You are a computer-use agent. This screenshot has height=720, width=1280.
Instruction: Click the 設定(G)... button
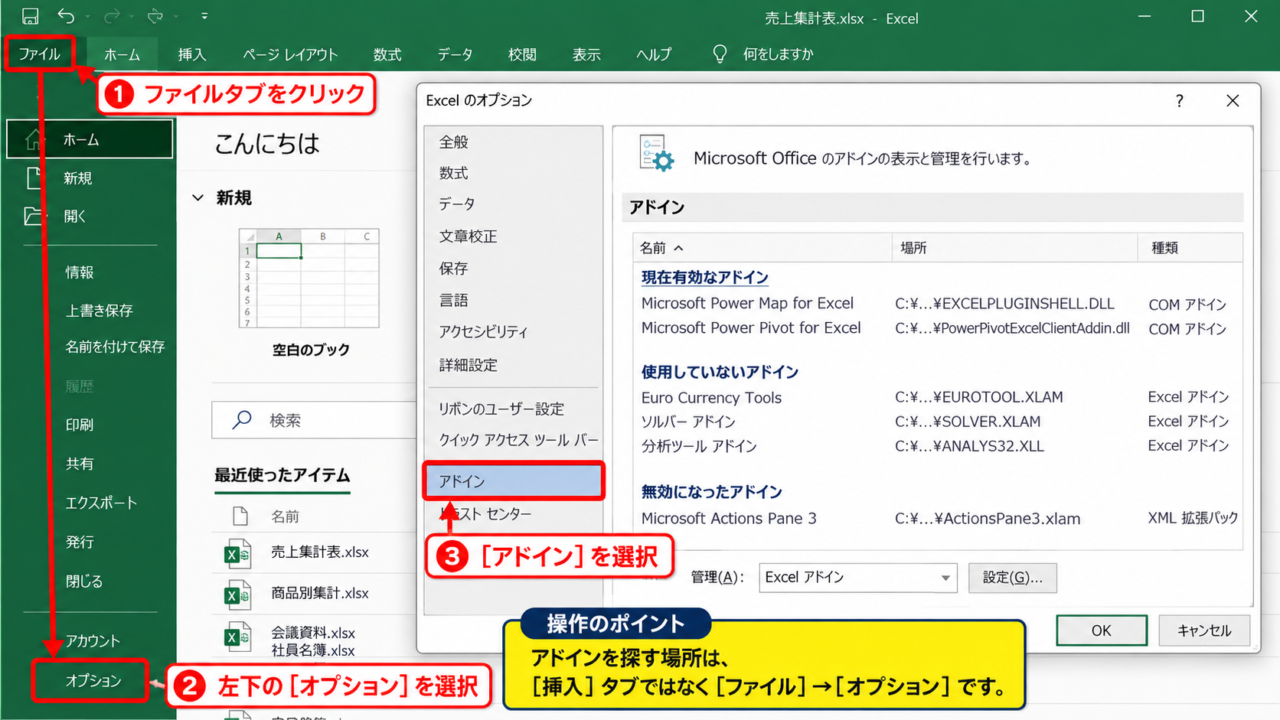point(1012,577)
